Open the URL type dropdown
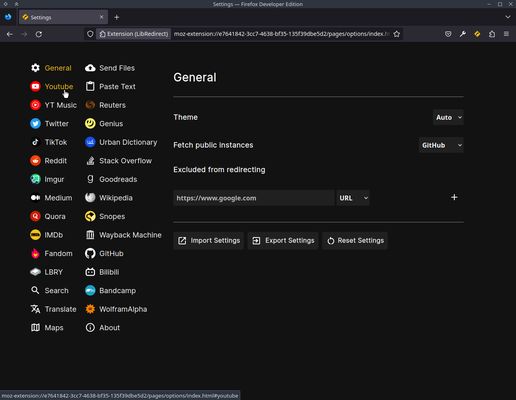Image resolution: width=516 pixels, height=400 pixels. 353,198
